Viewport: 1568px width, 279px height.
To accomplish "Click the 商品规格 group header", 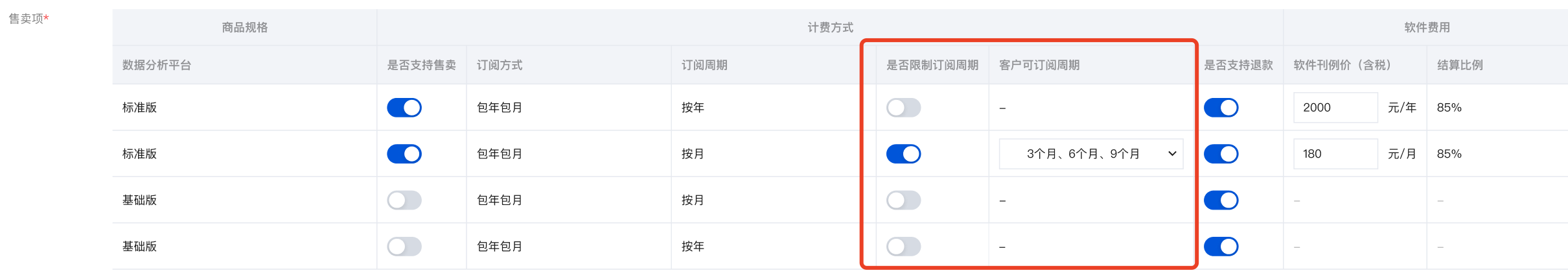I will [x=244, y=27].
